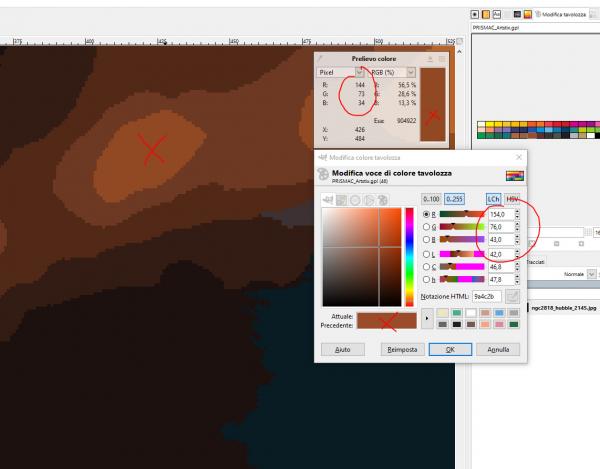
Task: Click the rainbow hue slider strip
Action: point(409,257)
